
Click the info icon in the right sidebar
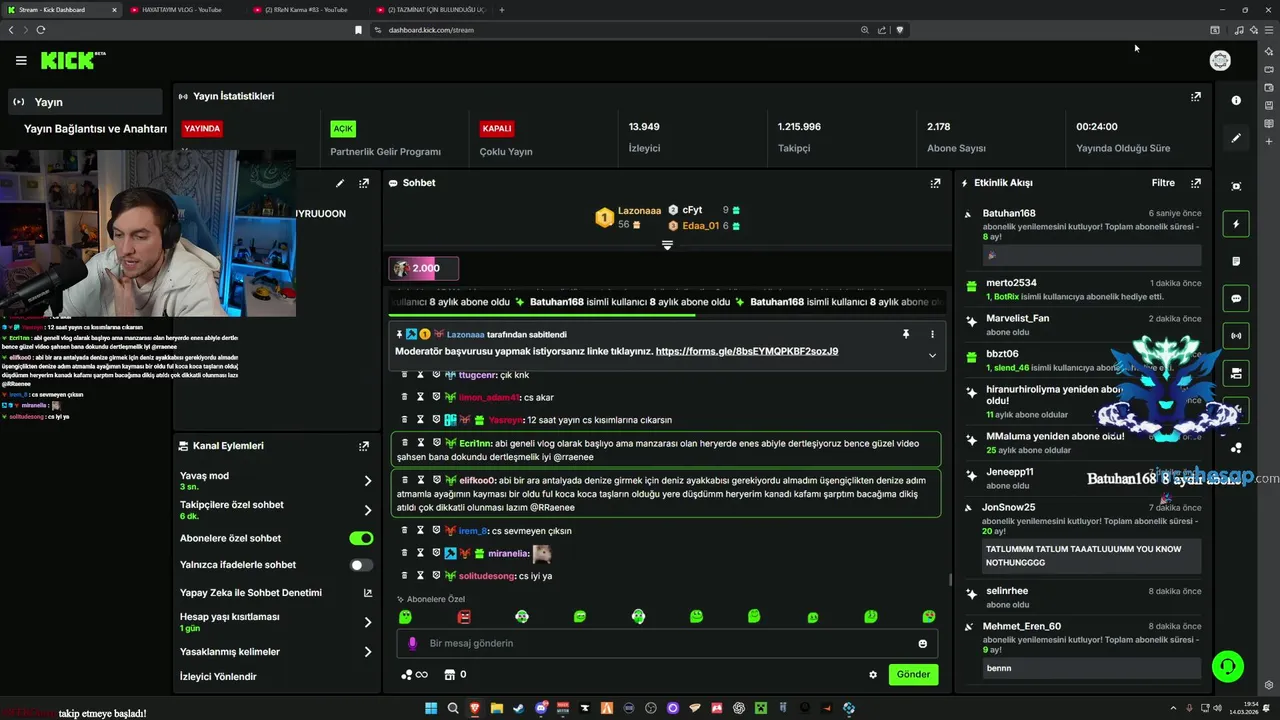click(1236, 100)
